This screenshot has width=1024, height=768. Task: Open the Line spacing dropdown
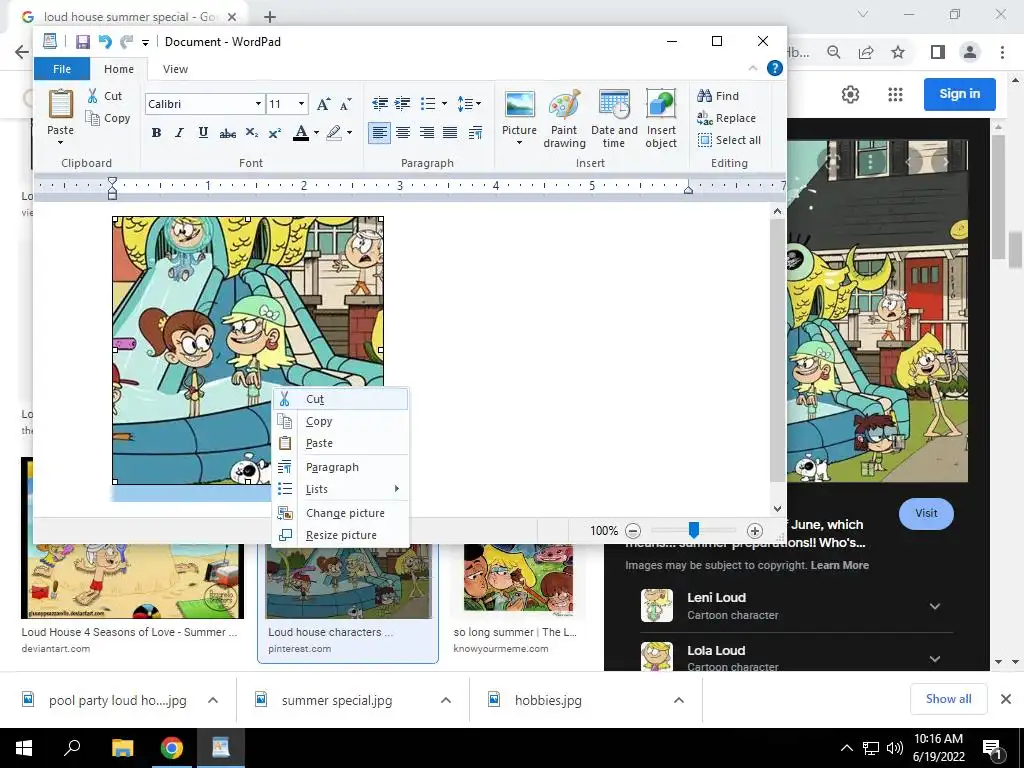click(x=469, y=103)
